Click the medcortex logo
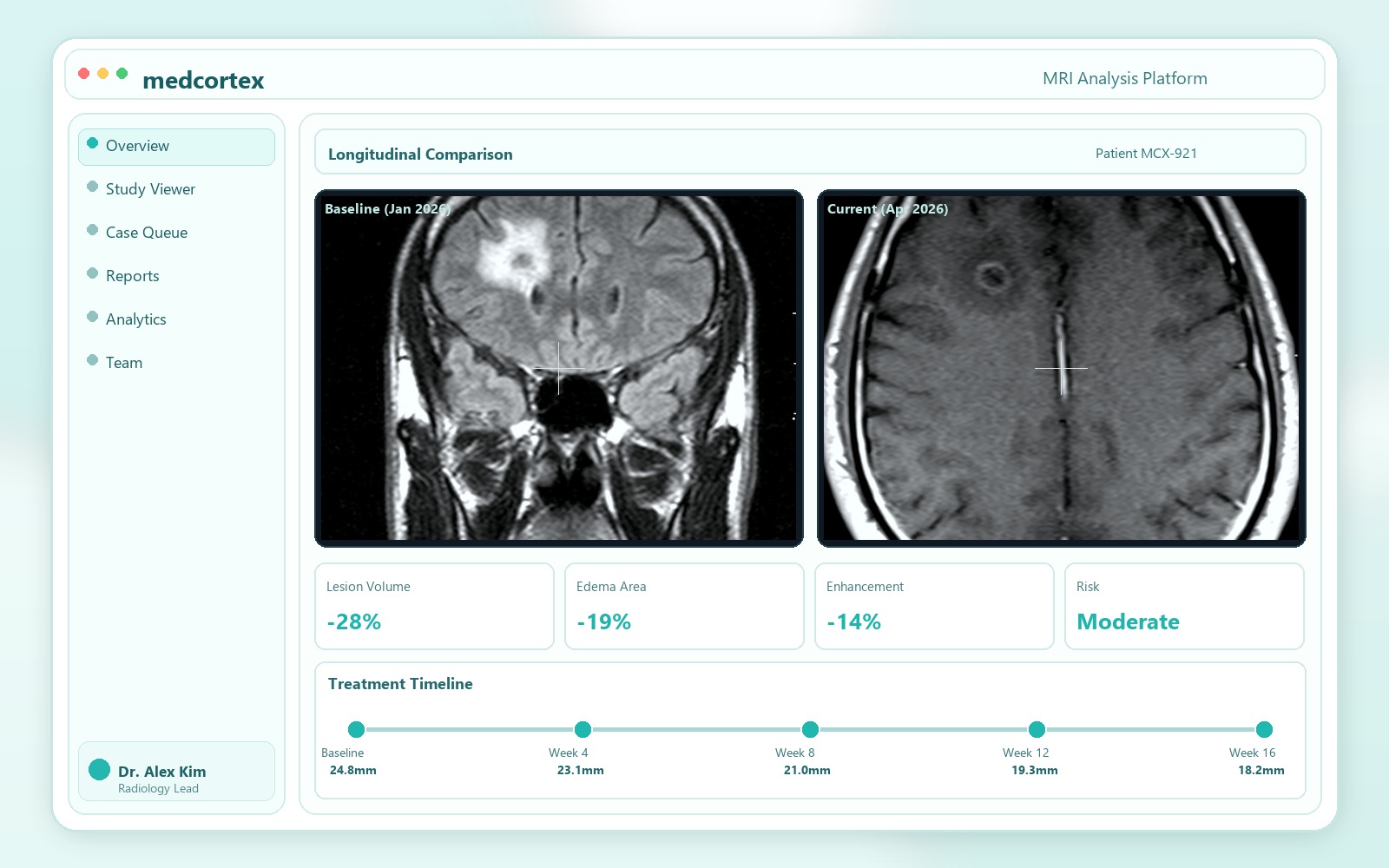1389x868 pixels. [x=202, y=80]
